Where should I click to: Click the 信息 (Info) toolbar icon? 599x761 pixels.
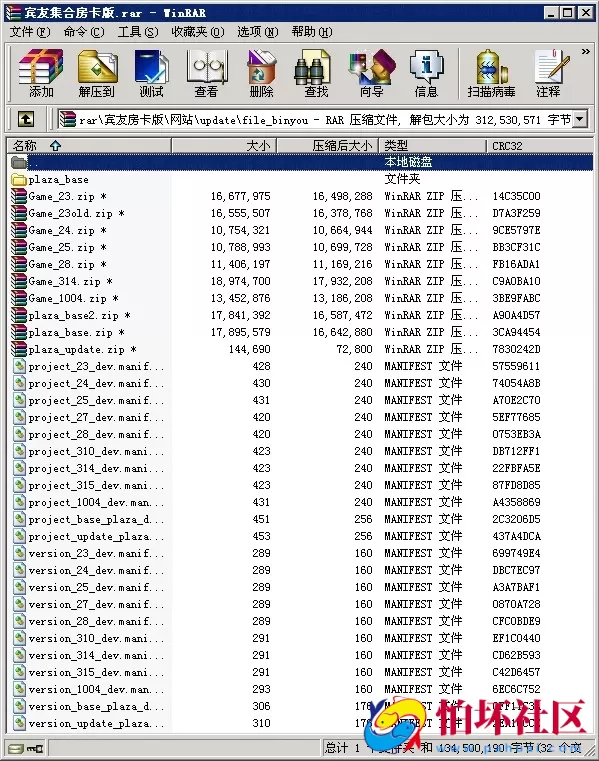[x=426, y=73]
